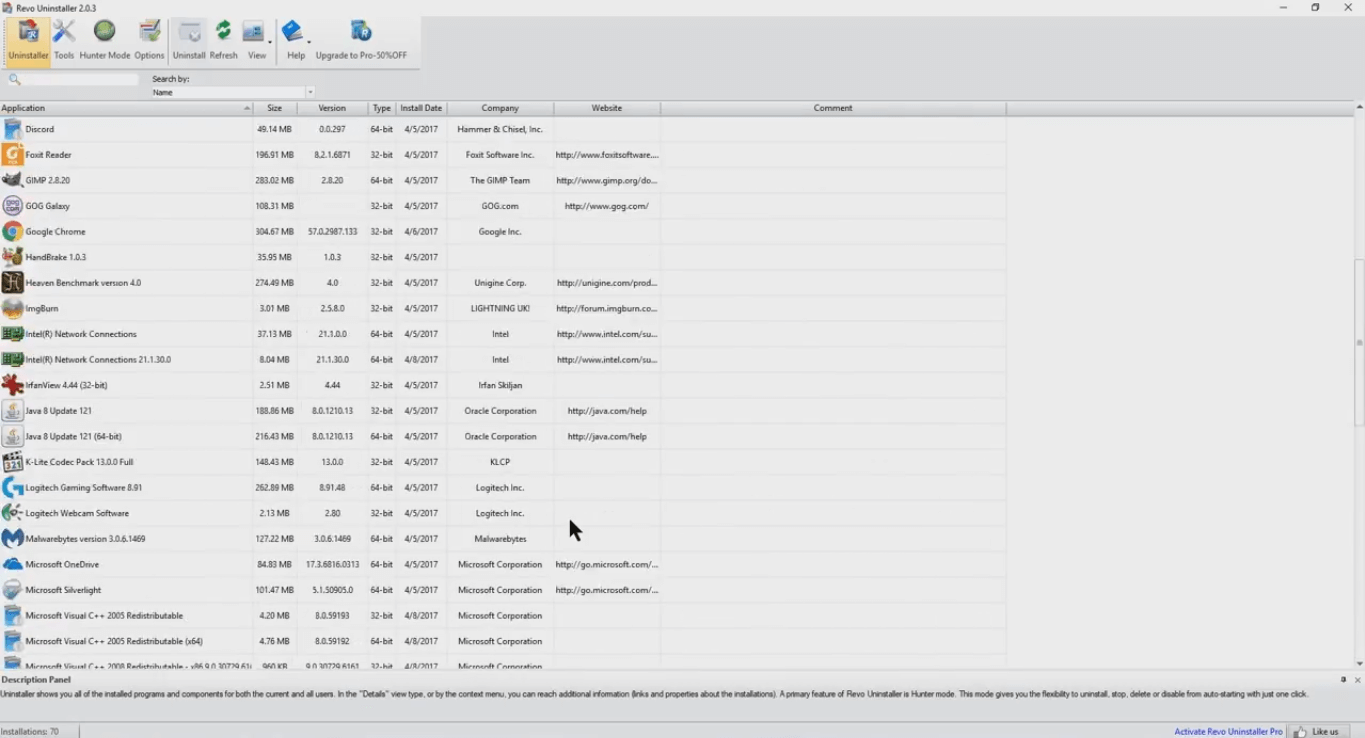Sort by the Application column header
This screenshot has height=738, width=1365.
(x=126, y=108)
